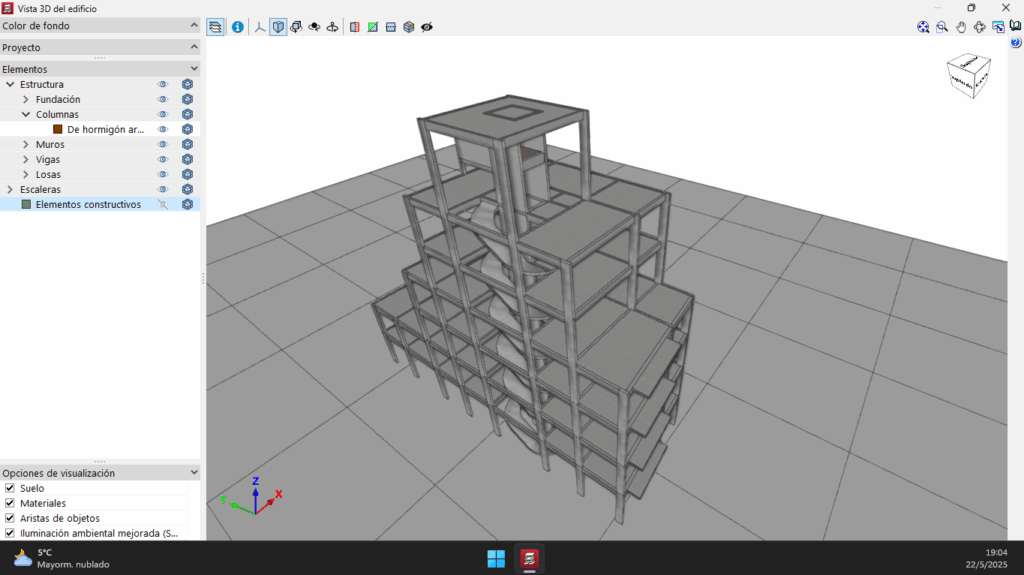Open the weather widget in taskbar
The image size is (1024, 575).
pyautogui.click(x=62, y=559)
